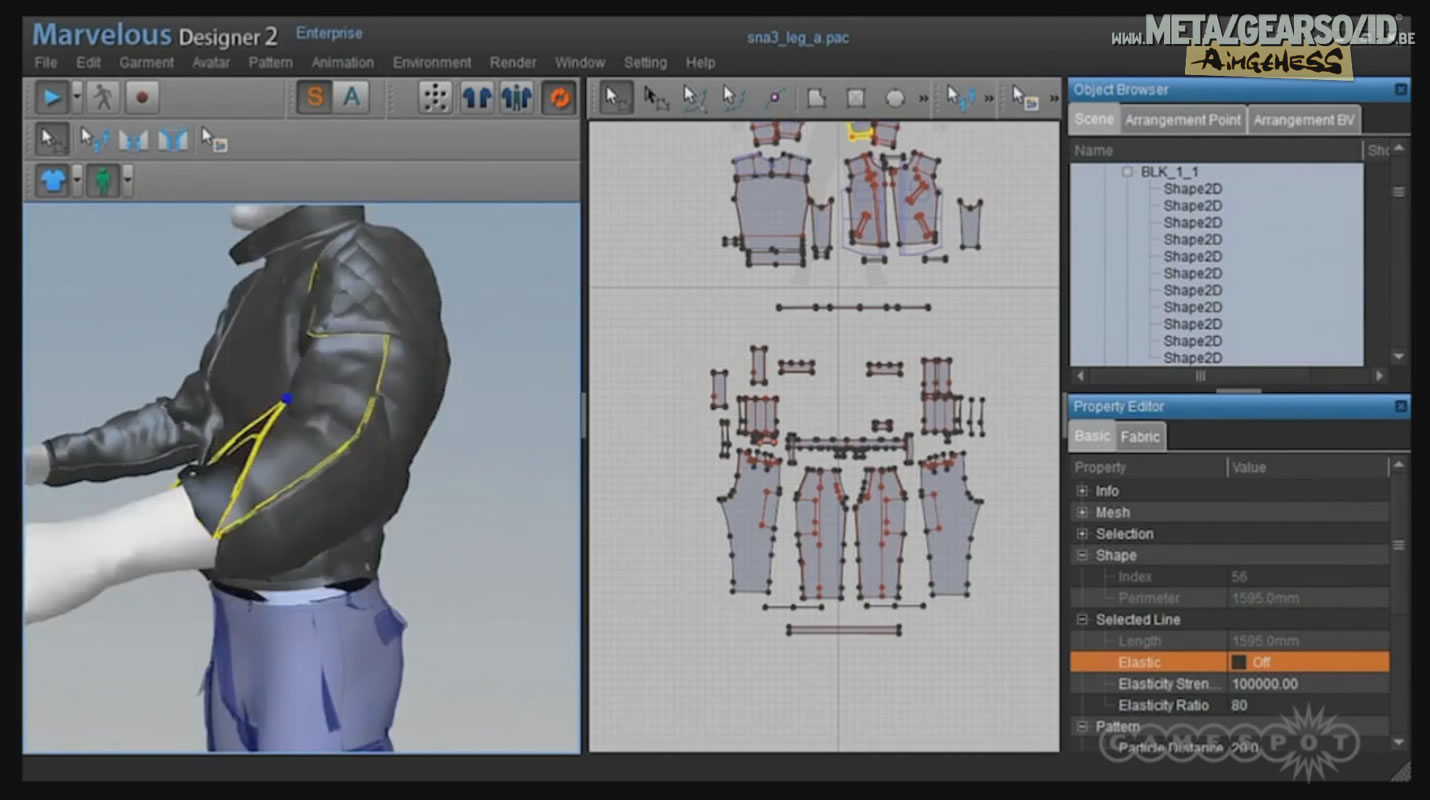
Task: Select the pattern select arrow in 2D toolbar
Action: click(617, 98)
